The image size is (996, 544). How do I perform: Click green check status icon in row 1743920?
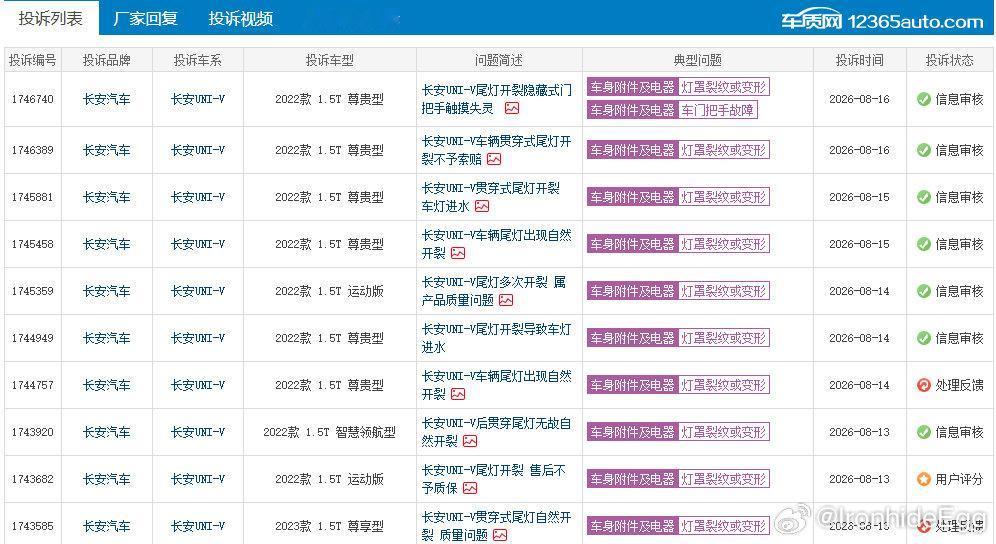(x=924, y=432)
